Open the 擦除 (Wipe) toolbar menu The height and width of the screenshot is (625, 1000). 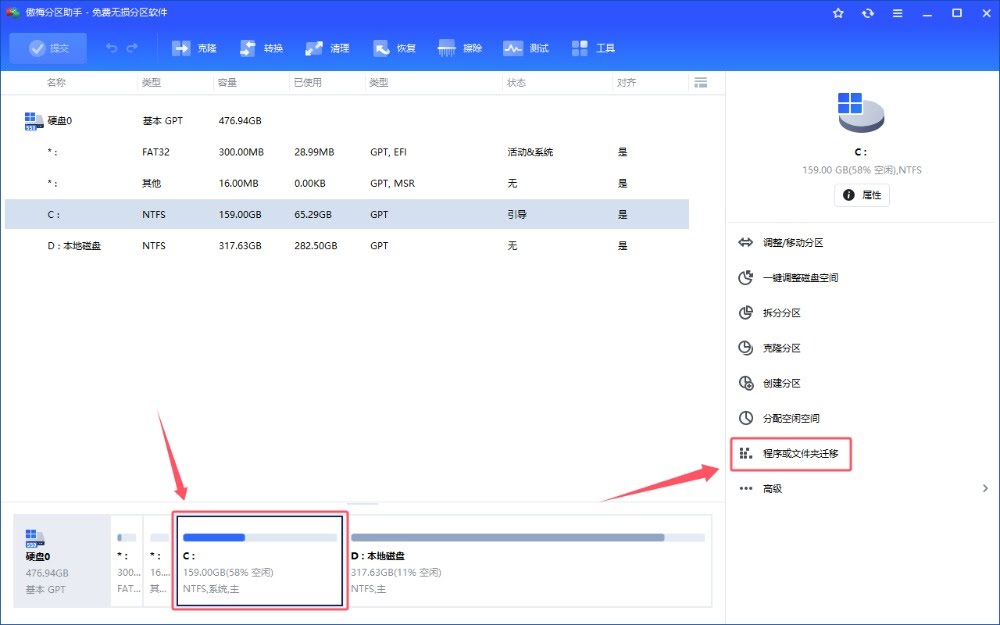click(460, 48)
